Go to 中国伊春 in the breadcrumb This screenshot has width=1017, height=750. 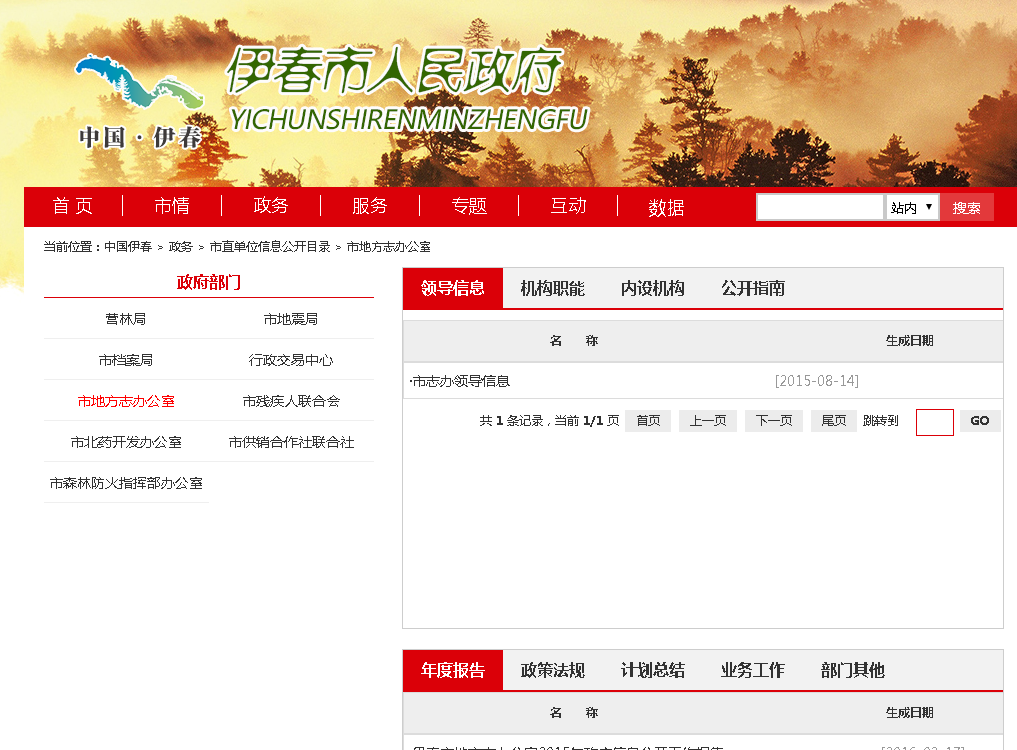click(x=128, y=247)
